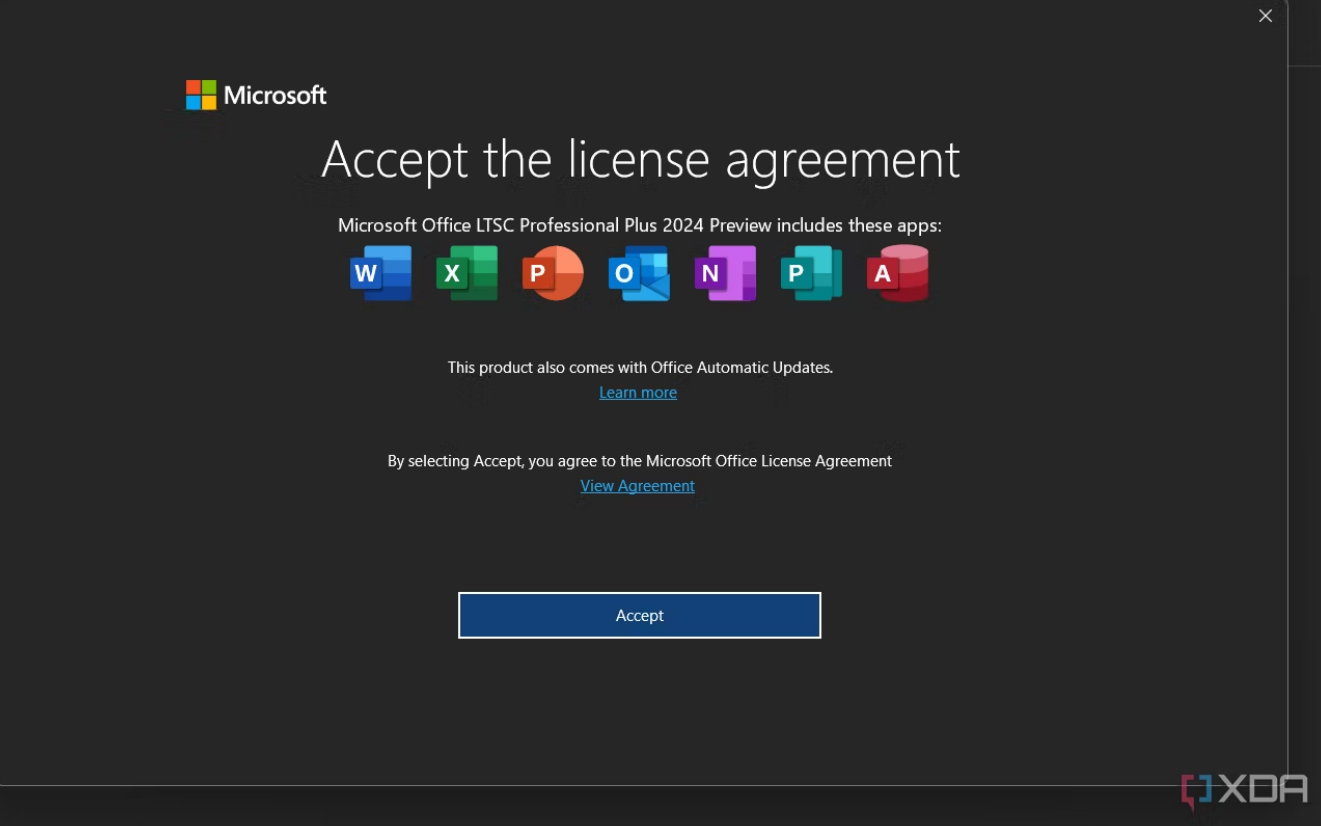Click the 'By selecting Accept' sentence
Image resolution: width=1321 pixels, height=826 pixels.
tap(640, 461)
